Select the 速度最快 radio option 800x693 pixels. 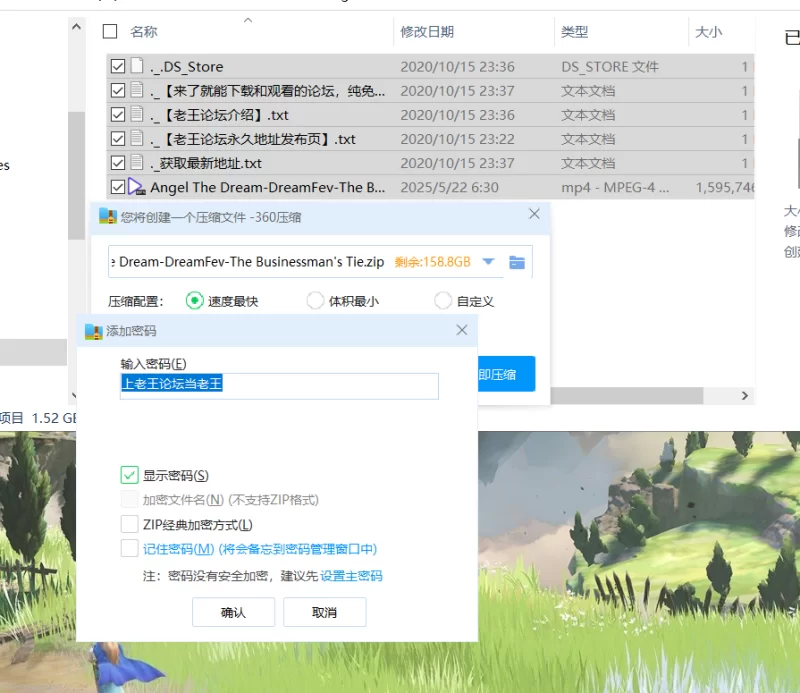194,301
